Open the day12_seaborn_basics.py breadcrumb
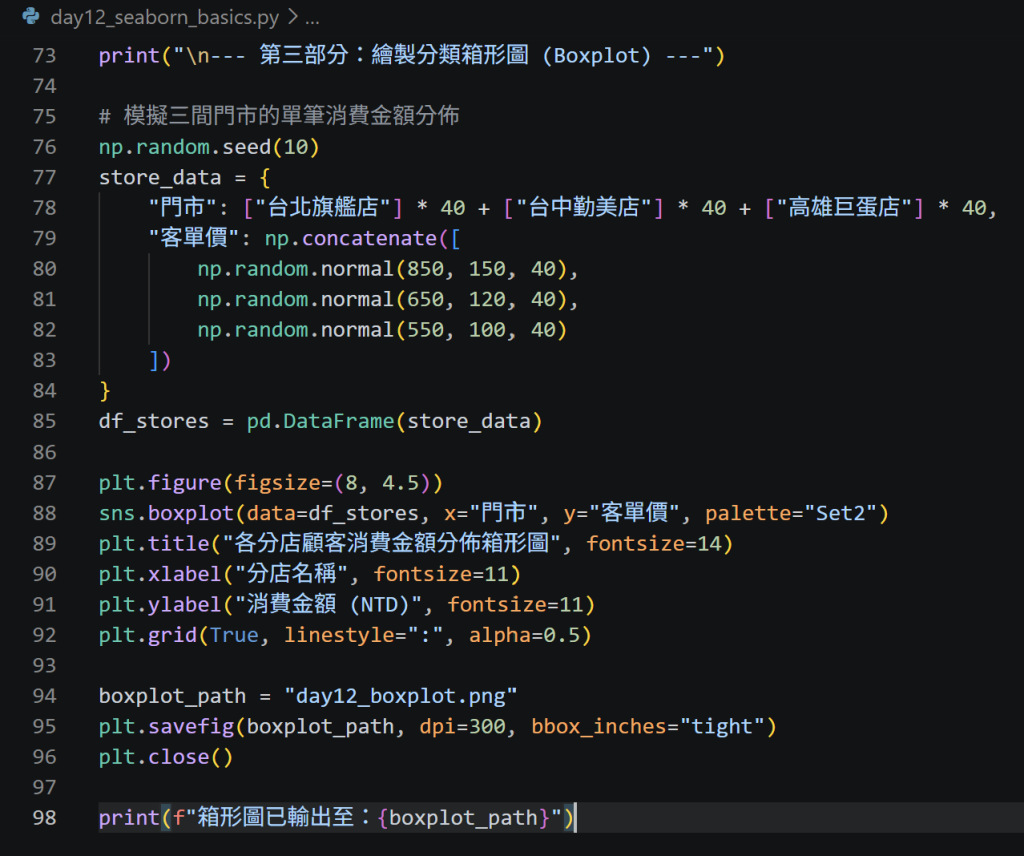 [x=165, y=18]
